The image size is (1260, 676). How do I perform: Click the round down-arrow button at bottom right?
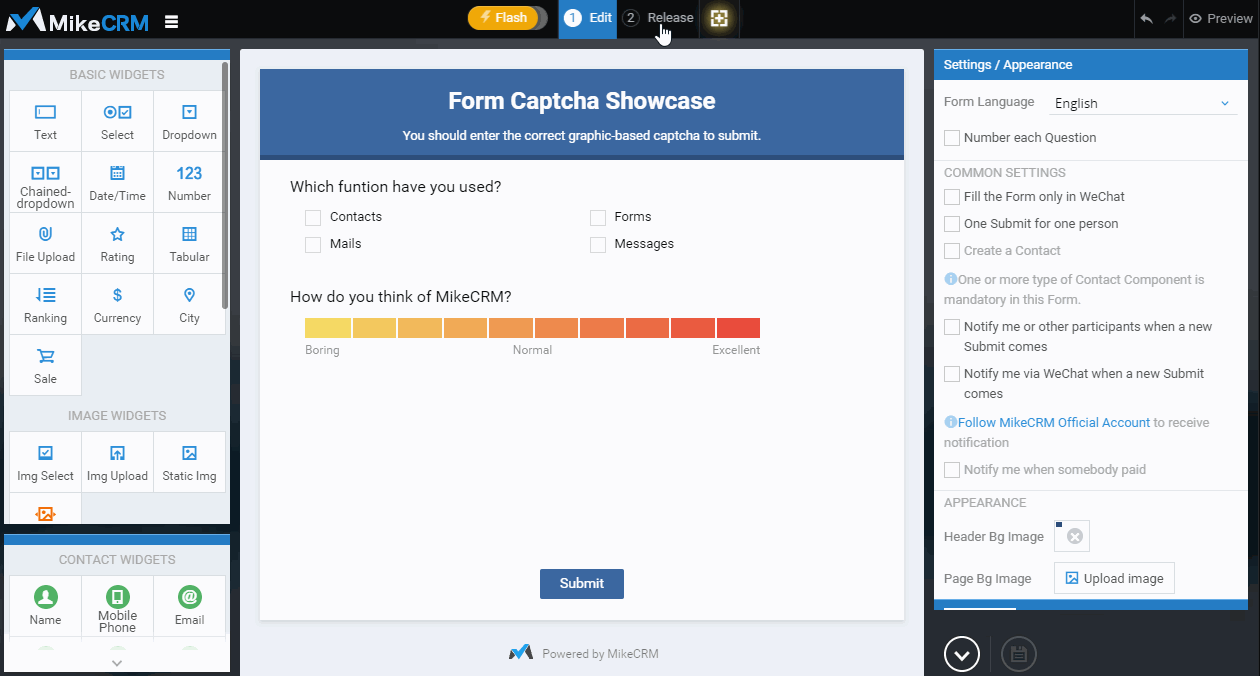(x=962, y=654)
